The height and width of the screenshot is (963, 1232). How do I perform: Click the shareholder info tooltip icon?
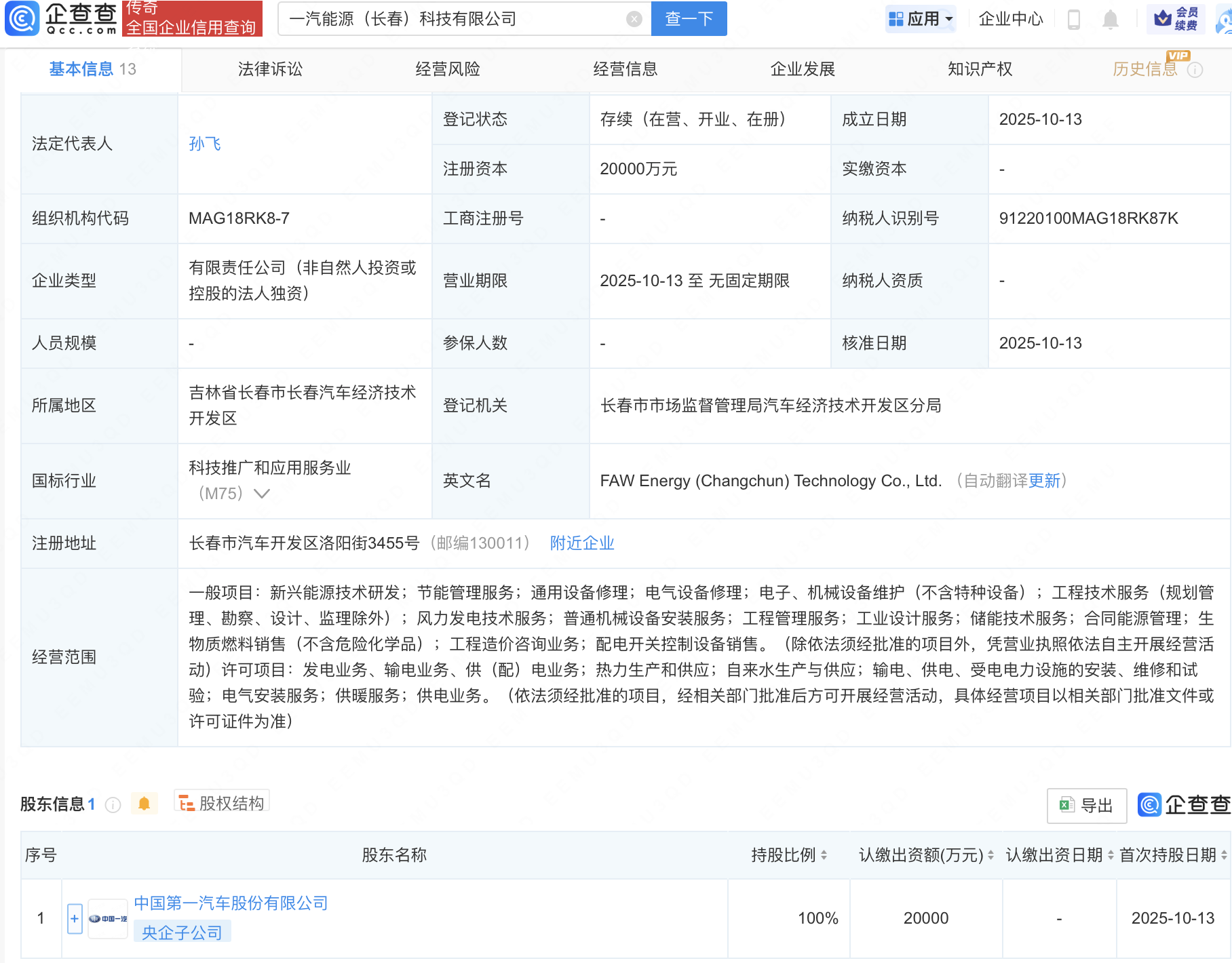tap(113, 804)
